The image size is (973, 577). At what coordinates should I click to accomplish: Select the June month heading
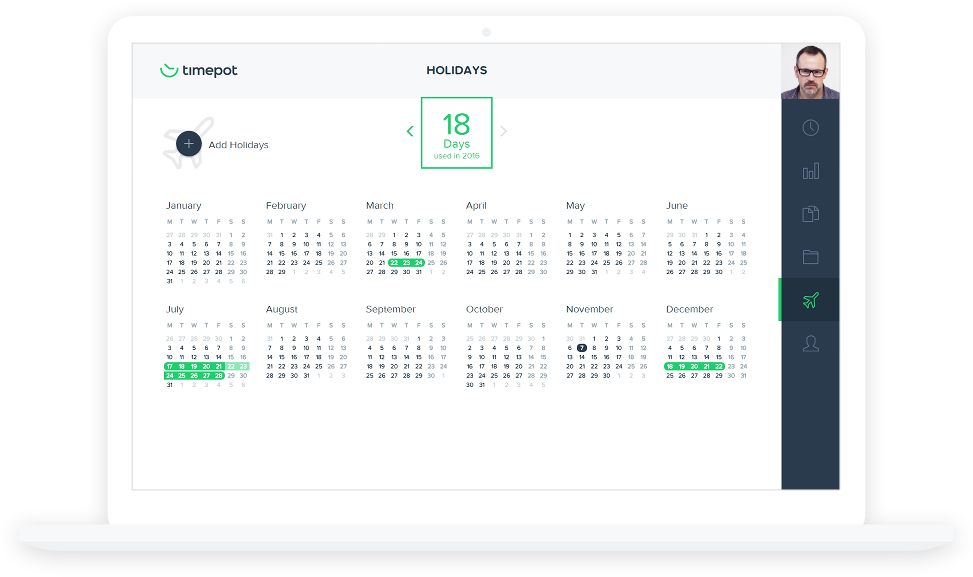click(677, 205)
